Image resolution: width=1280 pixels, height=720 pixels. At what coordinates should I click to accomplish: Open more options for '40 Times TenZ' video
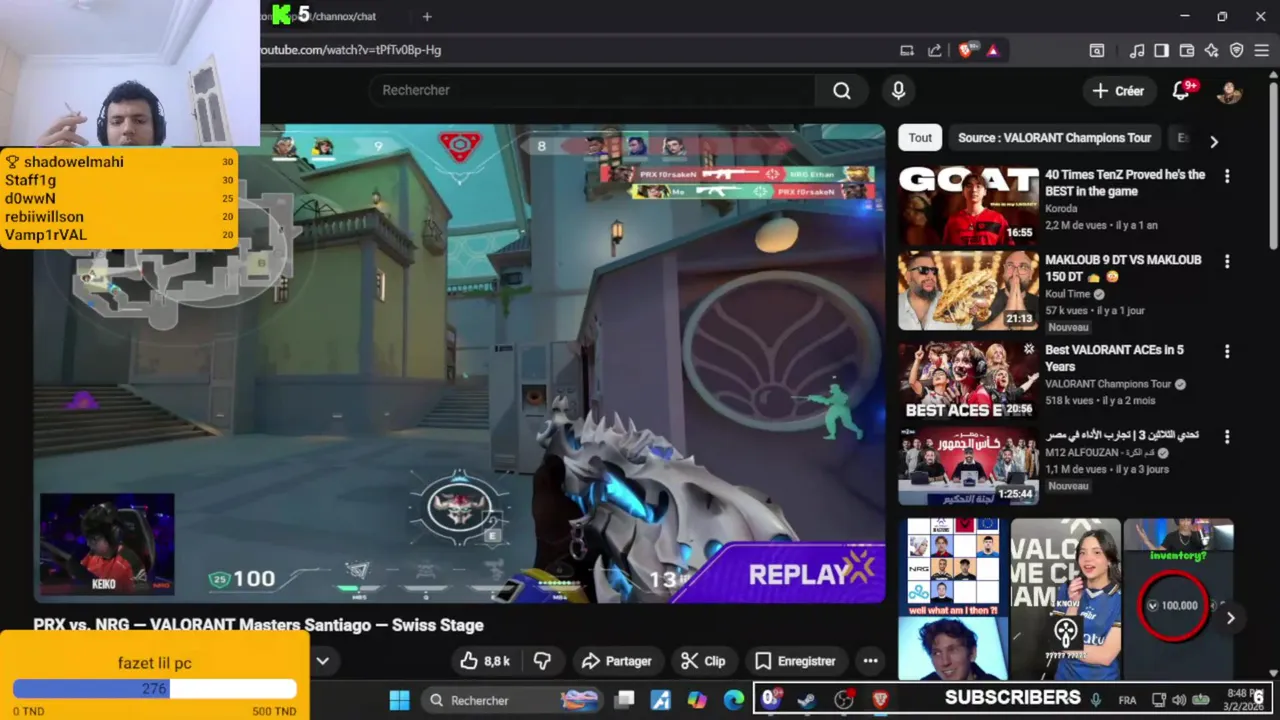click(x=1227, y=176)
